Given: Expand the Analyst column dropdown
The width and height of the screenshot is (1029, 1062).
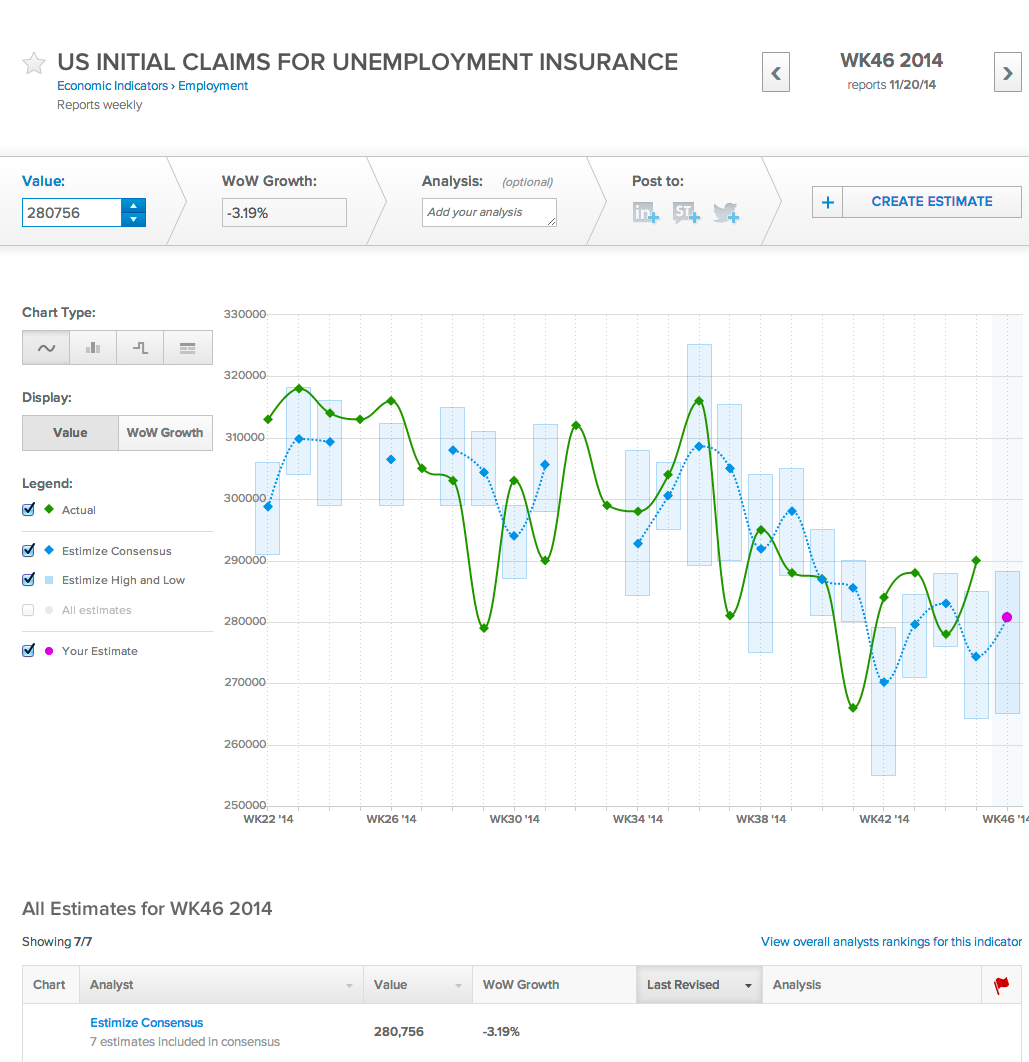Looking at the screenshot, I should pos(350,984).
